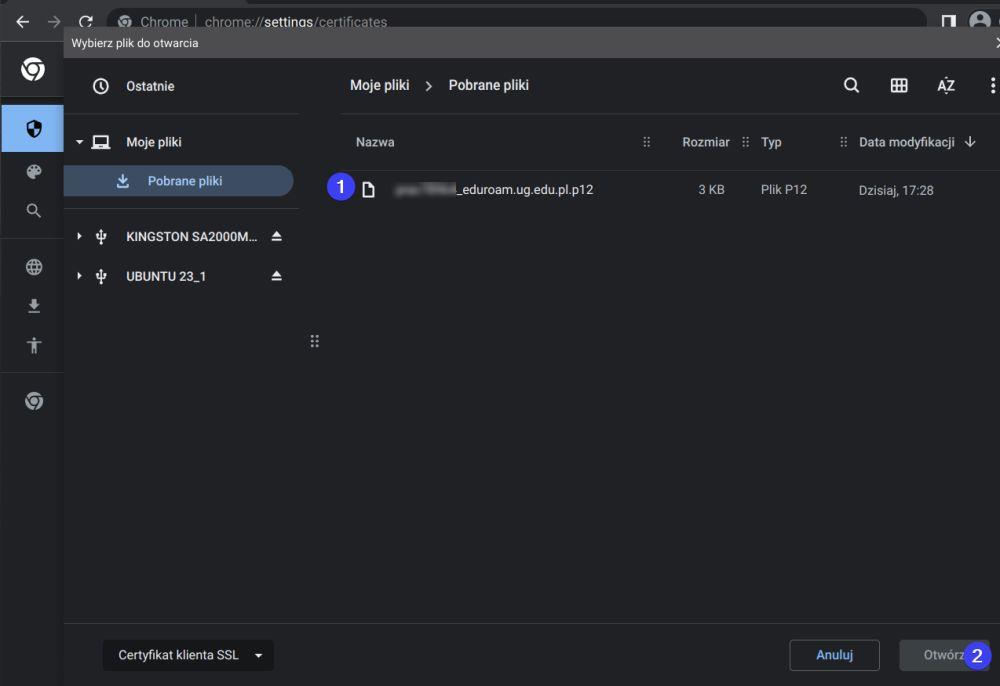Viewport: 1000px width, 686px height.
Task: Eject the KINGSTON SA2000M drive
Action: pyautogui.click(x=277, y=237)
